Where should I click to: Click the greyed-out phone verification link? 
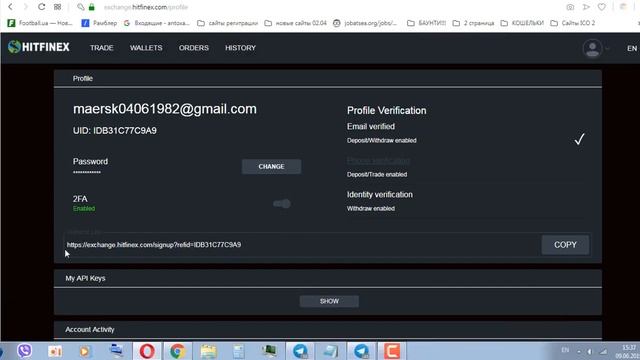[x=378, y=160]
